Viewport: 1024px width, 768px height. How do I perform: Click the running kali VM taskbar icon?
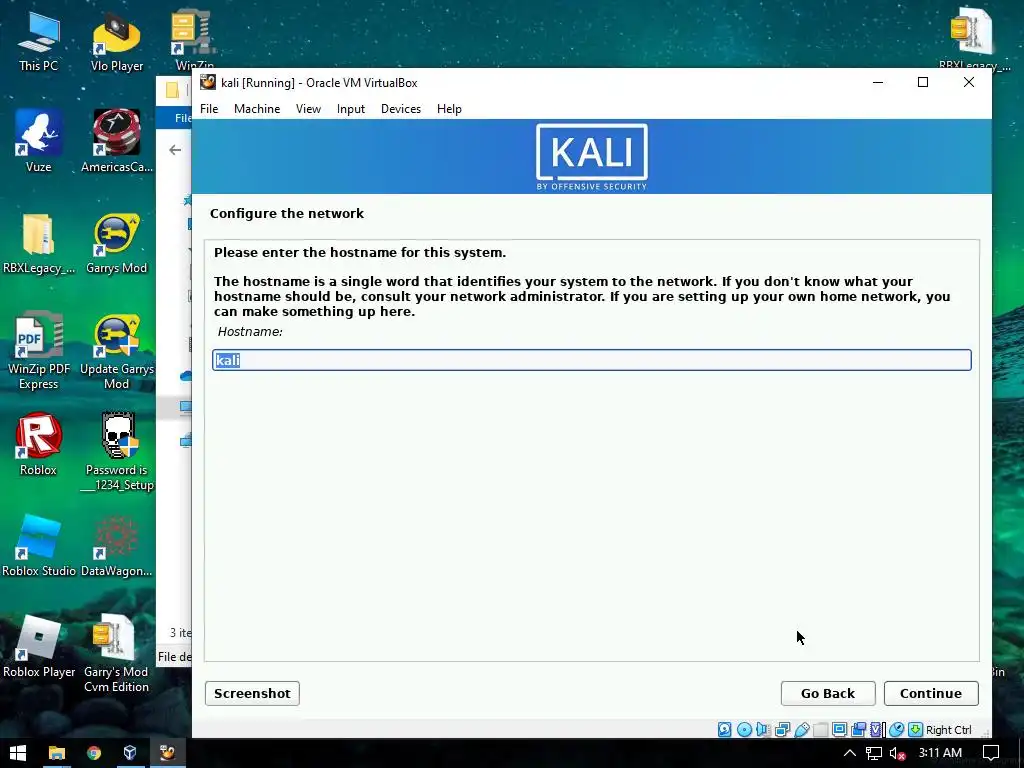pos(168,753)
